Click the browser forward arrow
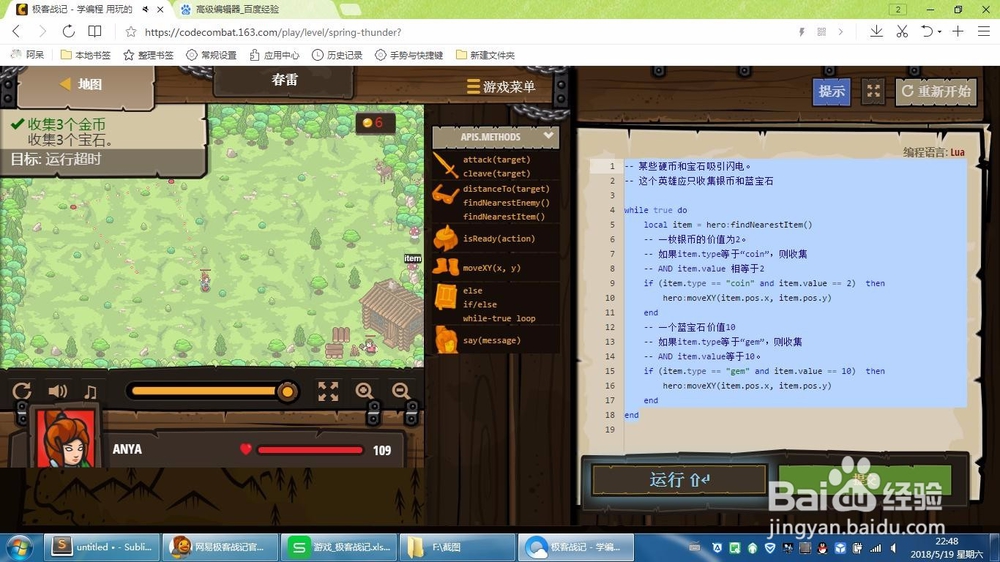This screenshot has height=562, width=1000. click(42, 31)
